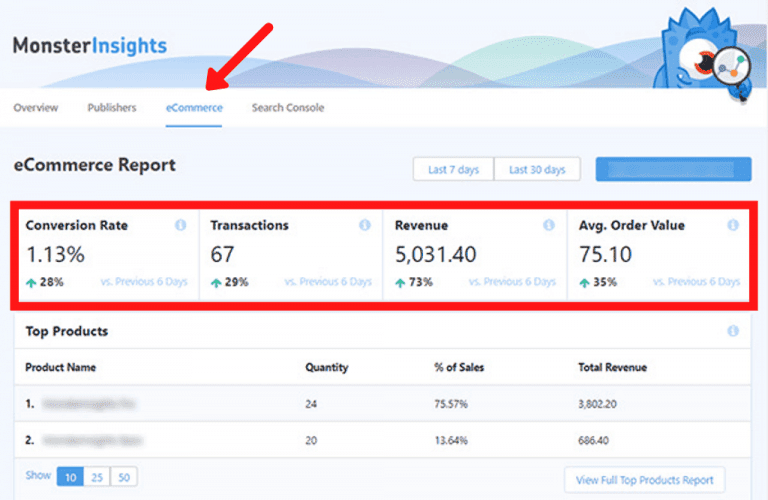768x500 pixels.
Task: Click the 28% increase indicator
Action: [45, 282]
